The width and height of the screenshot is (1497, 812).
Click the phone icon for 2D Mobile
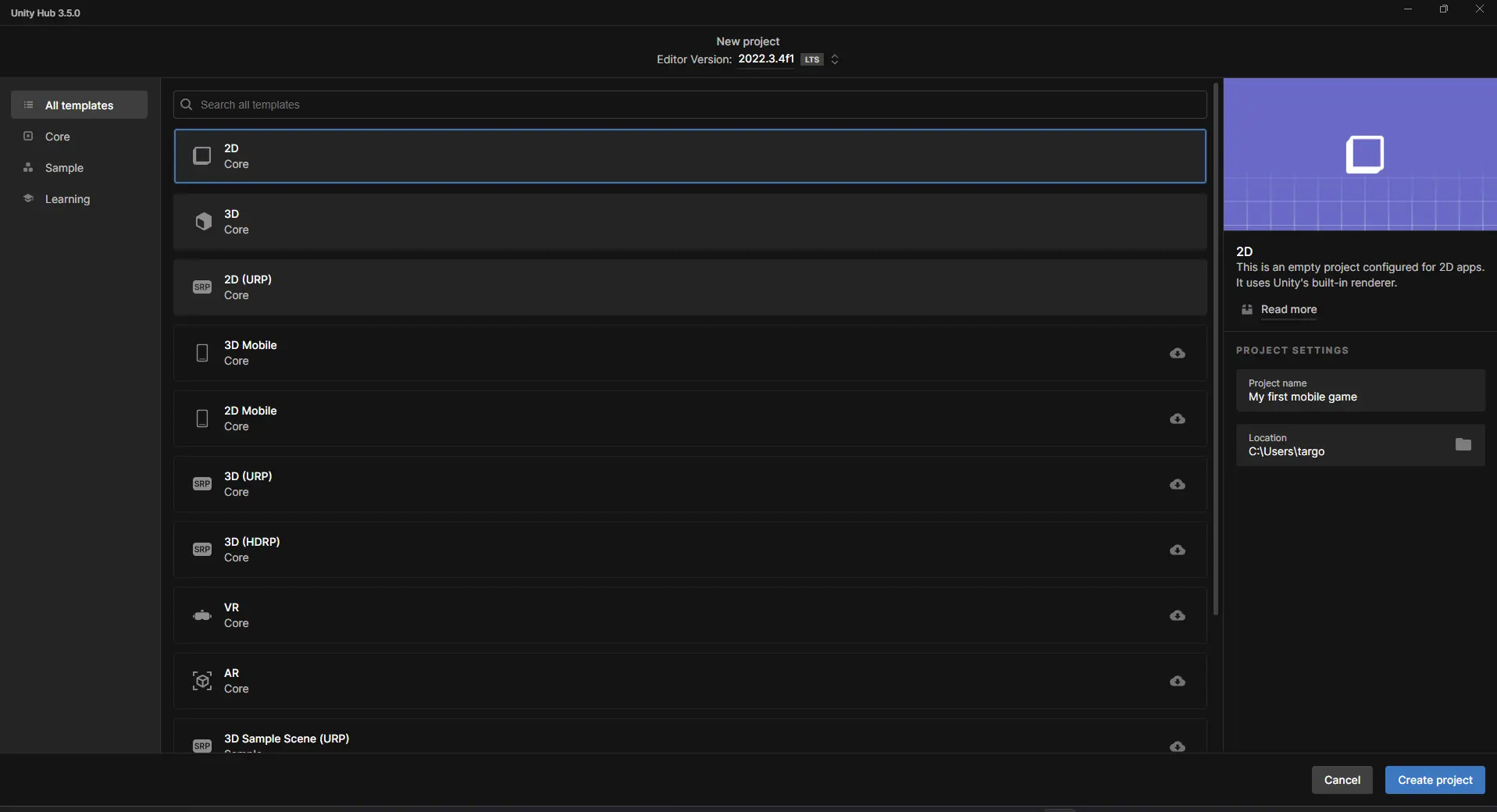pos(202,418)
